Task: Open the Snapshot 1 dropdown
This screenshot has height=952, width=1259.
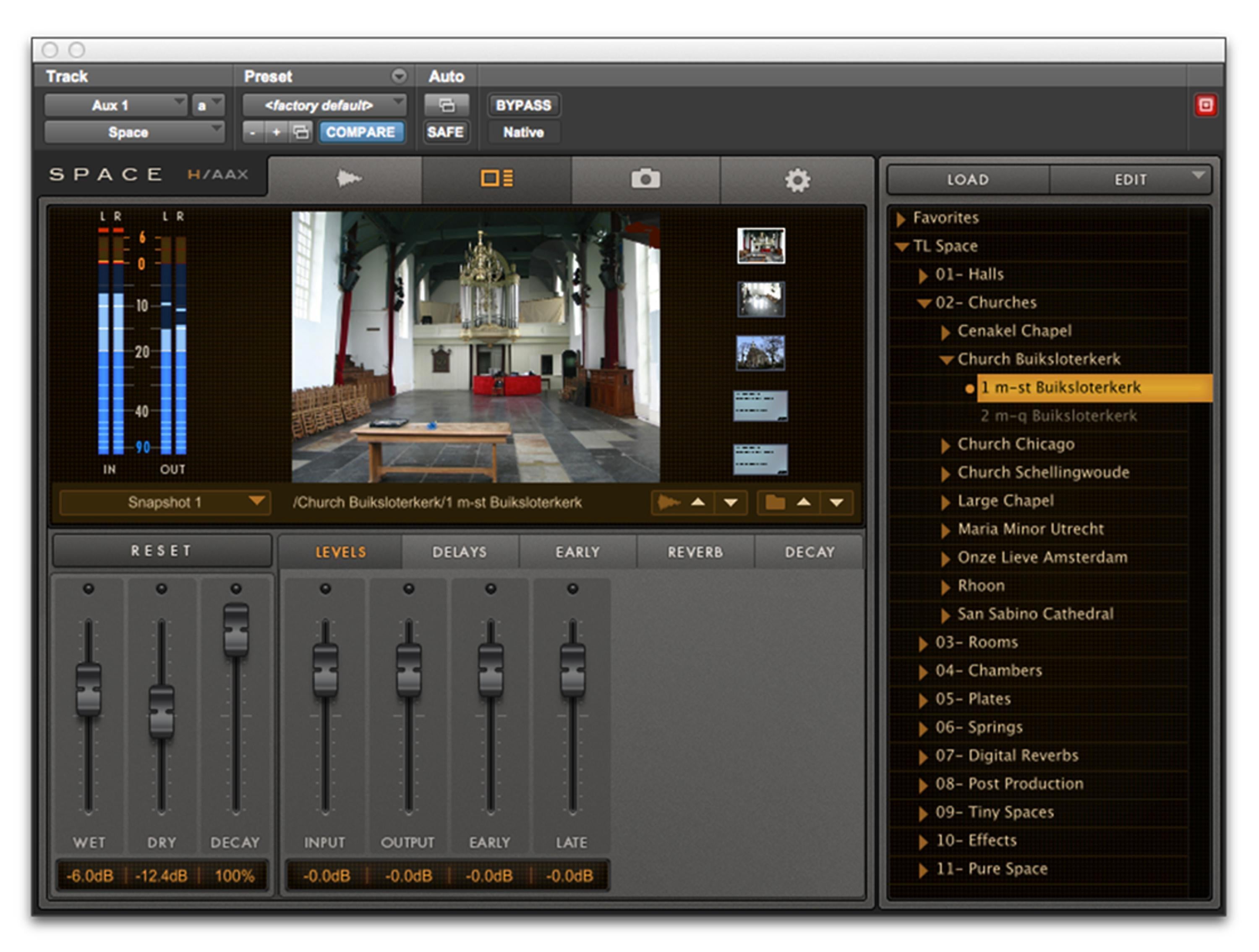Action: (165, 502)
